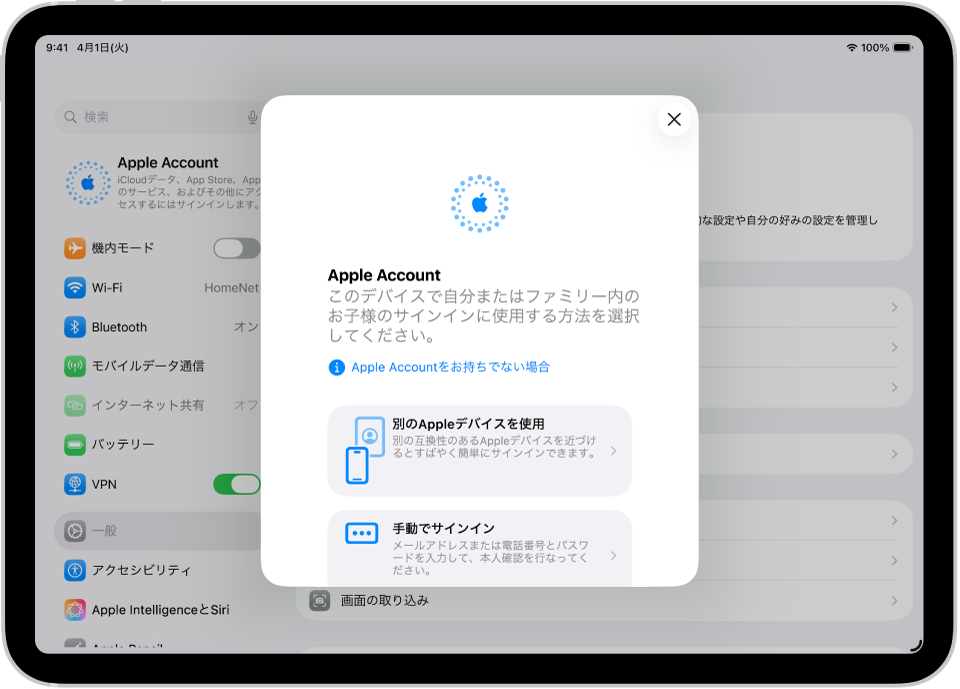Click the バッテリー icon in the sidebar
Viewport: 960px width, 689px height.
pos(74,444)
